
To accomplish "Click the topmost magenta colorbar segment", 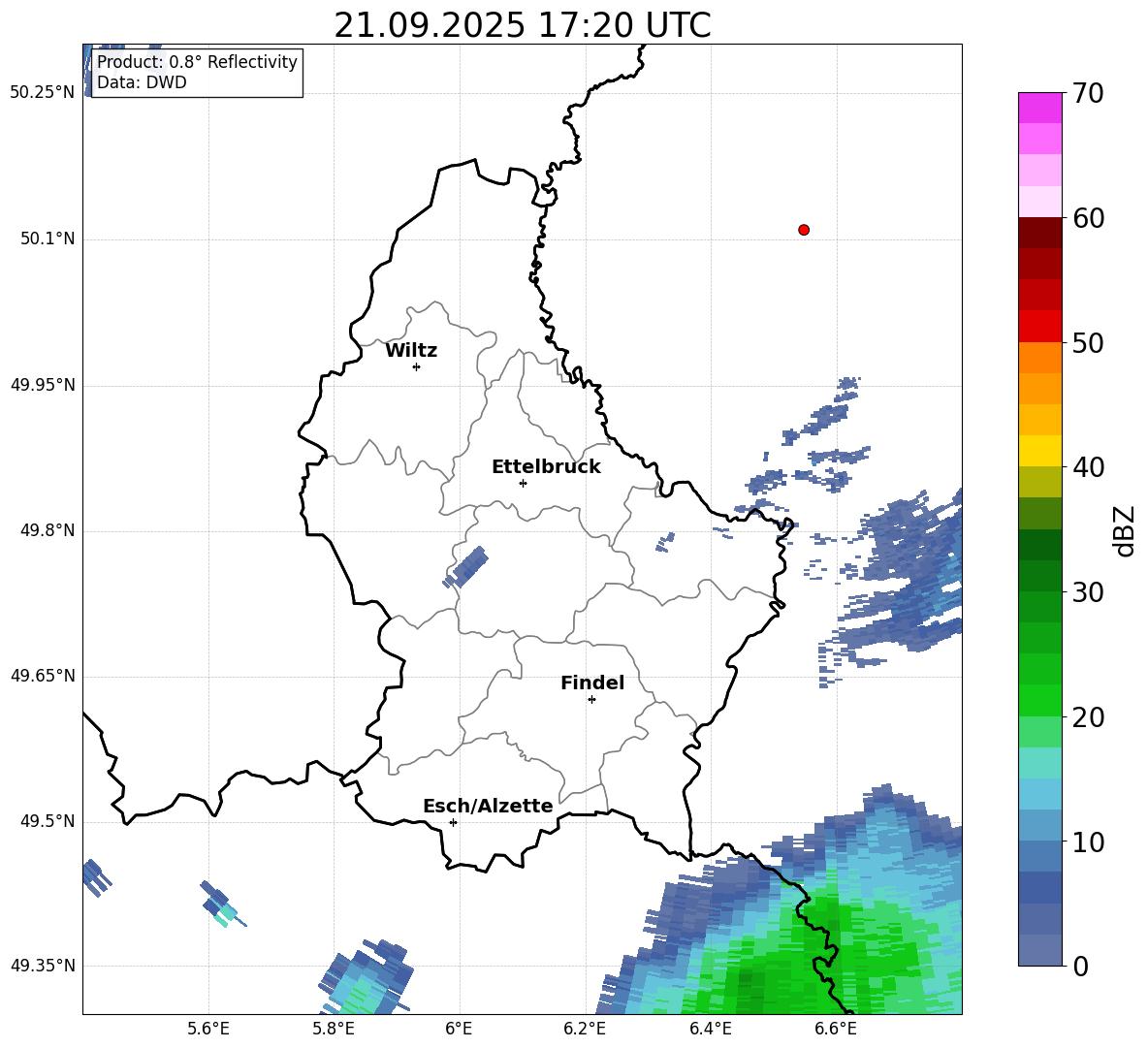I will point(1039,108).
